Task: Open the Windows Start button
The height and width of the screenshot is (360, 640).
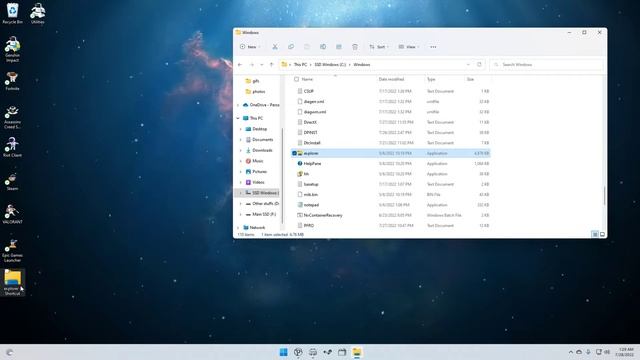Action: [x=283, y=352]
